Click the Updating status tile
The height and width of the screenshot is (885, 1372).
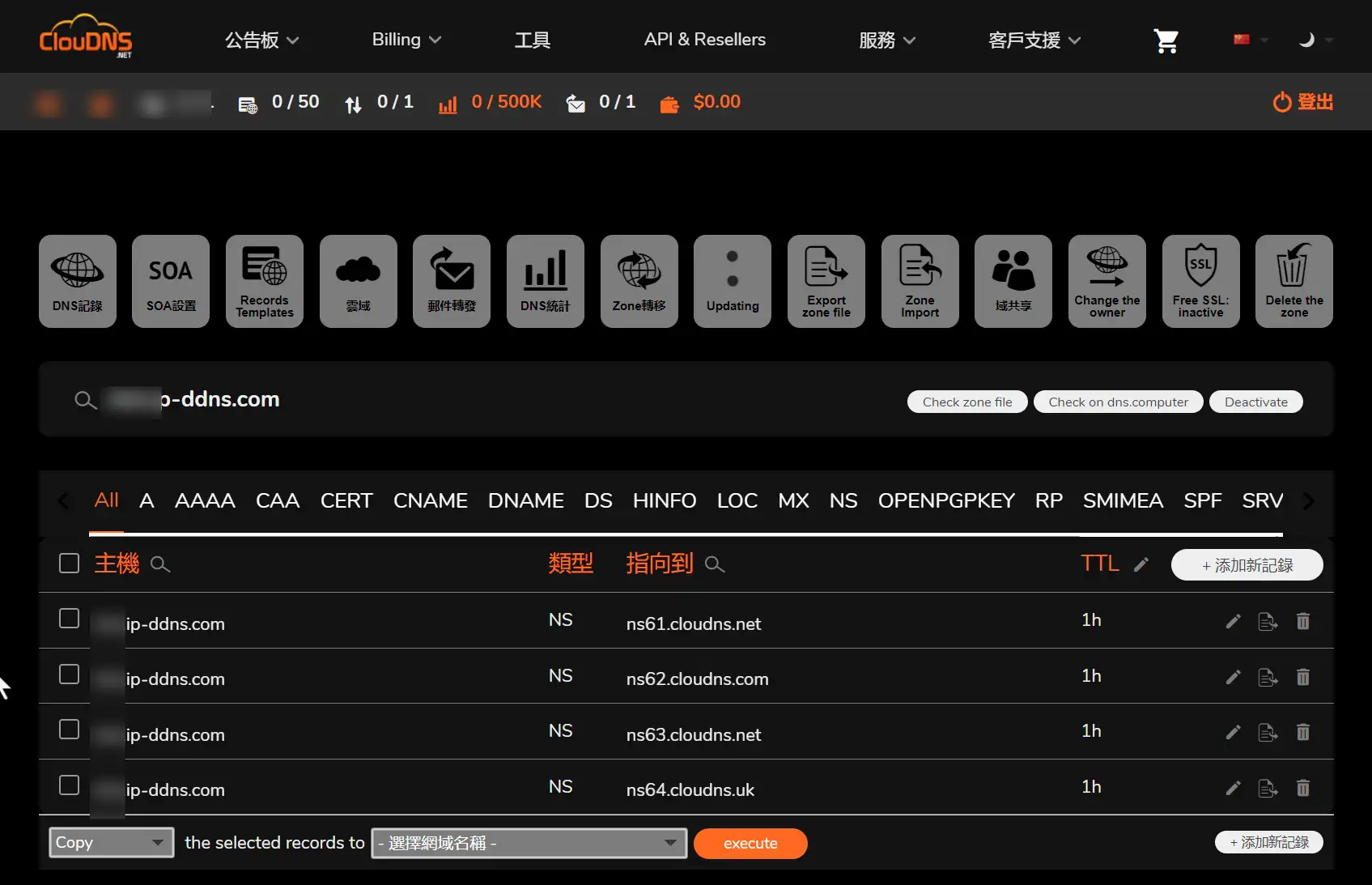[x=733, y=281]
